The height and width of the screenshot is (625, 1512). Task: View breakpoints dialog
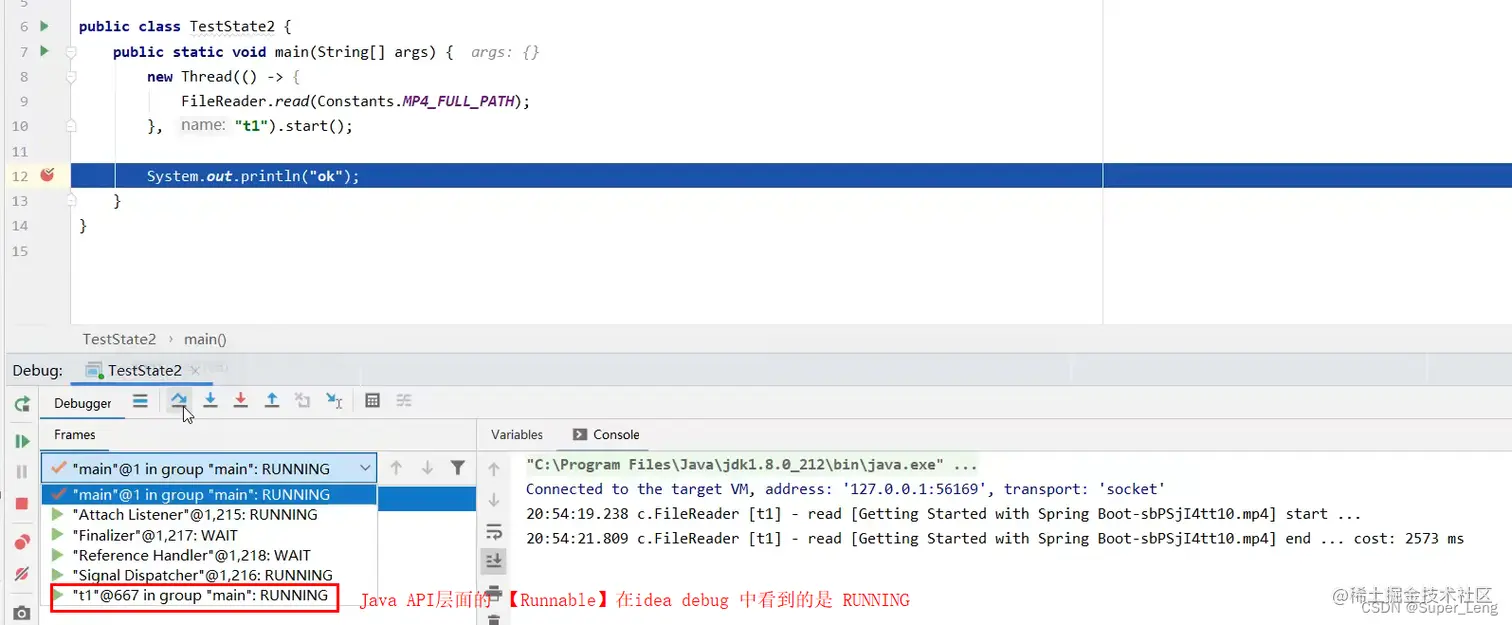click(x=22, y=542)
